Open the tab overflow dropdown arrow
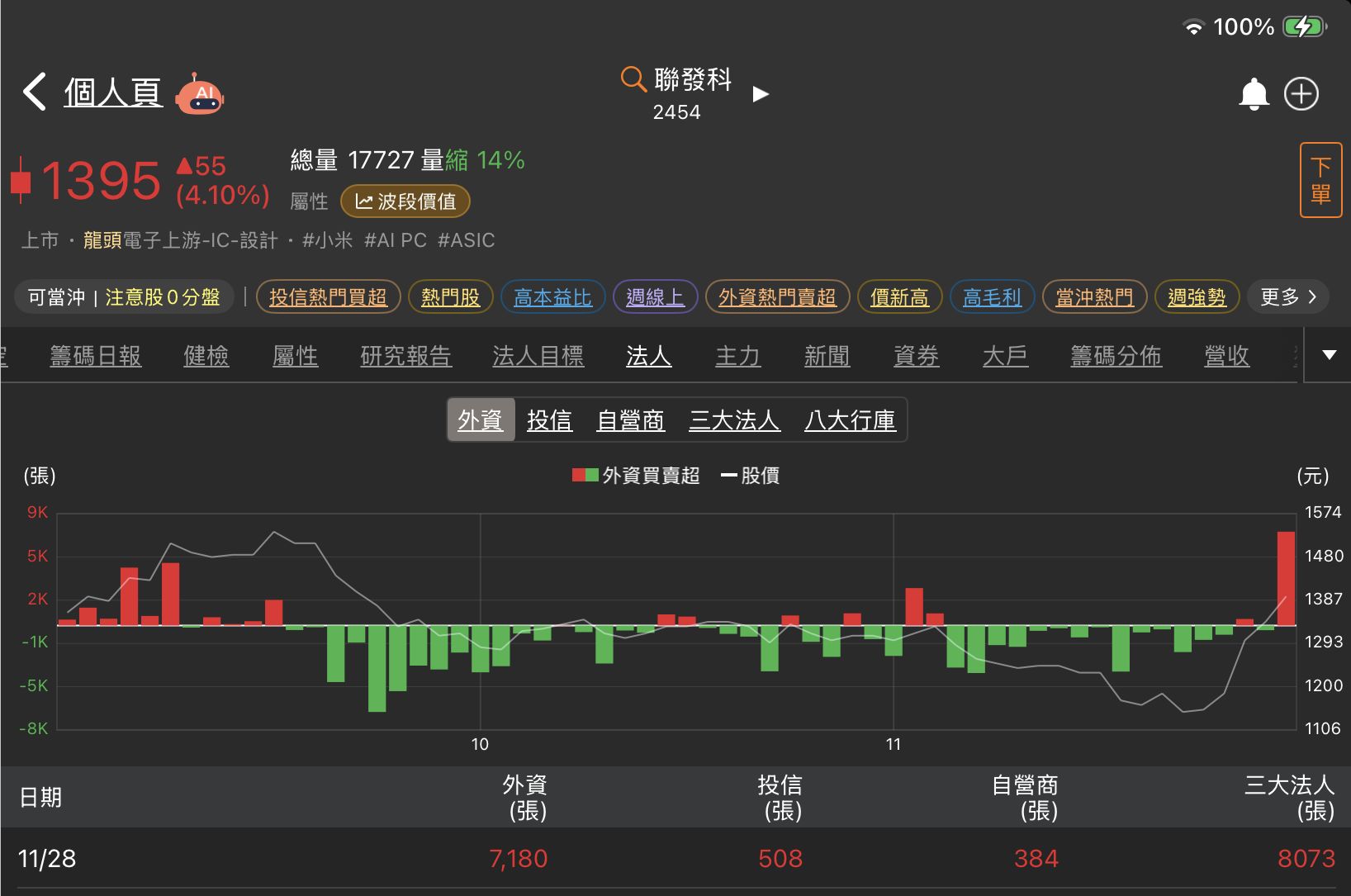1351x896 pixels. click(1328, 355)
